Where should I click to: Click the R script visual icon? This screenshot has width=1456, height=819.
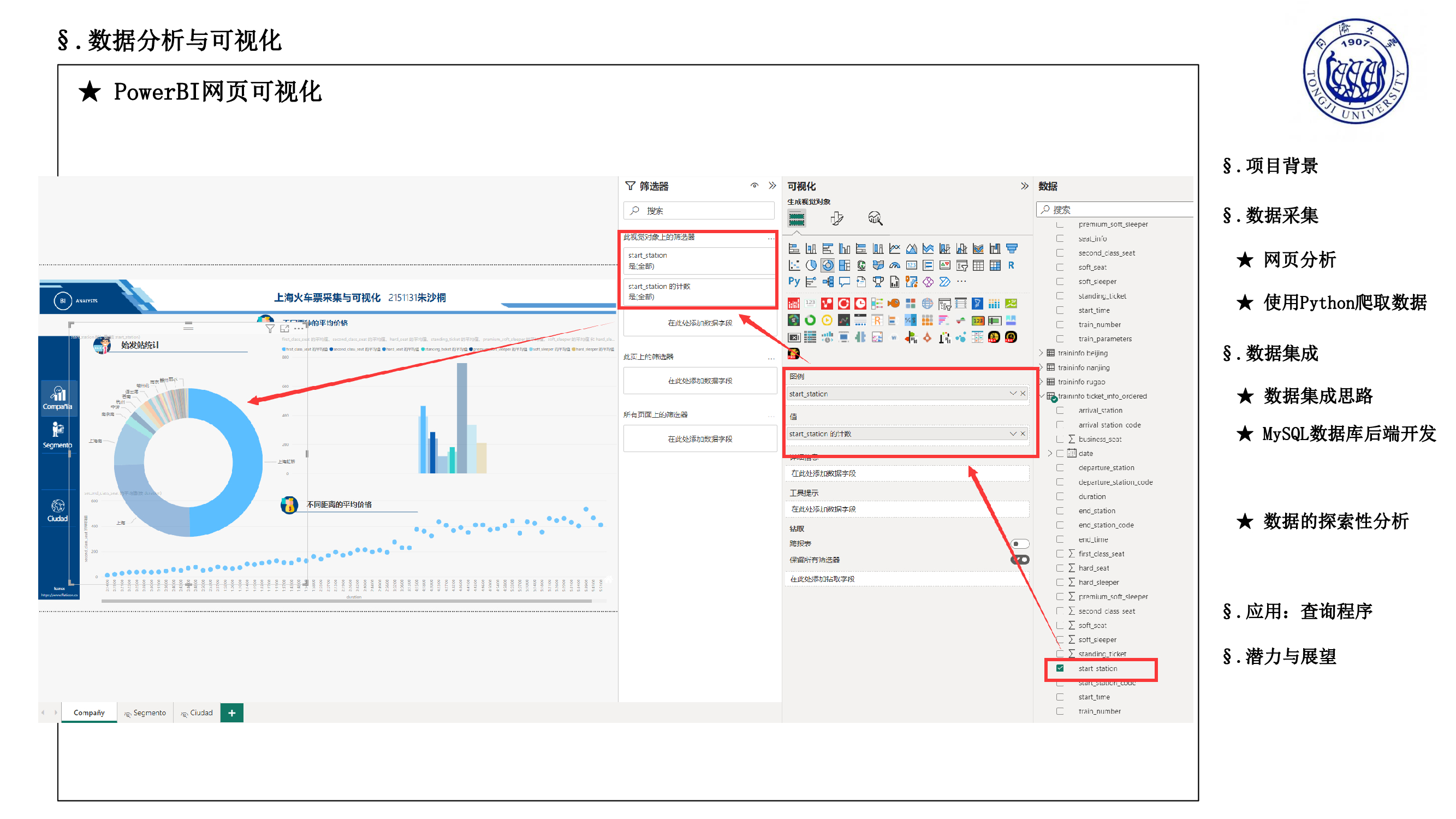click(x=1011, y=265)
